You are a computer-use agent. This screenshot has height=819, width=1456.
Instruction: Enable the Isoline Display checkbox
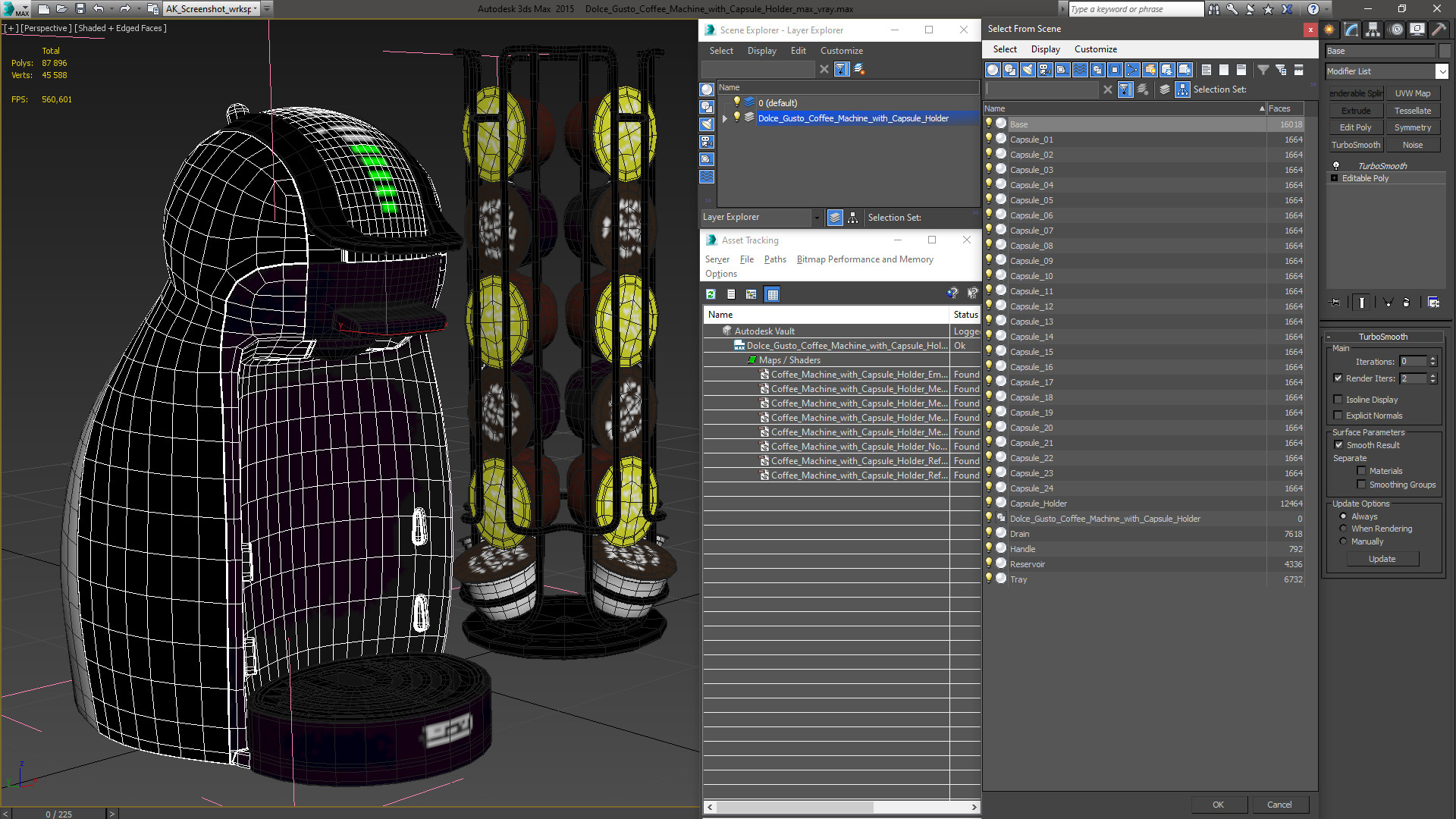(1338, 400)
